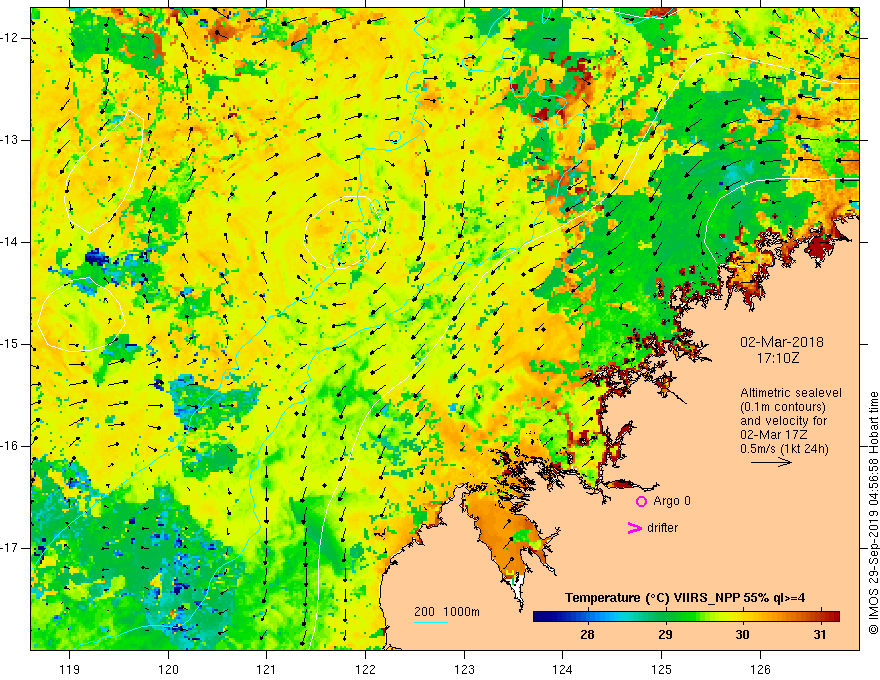Click the longitude axis label 122

[365, 669]
